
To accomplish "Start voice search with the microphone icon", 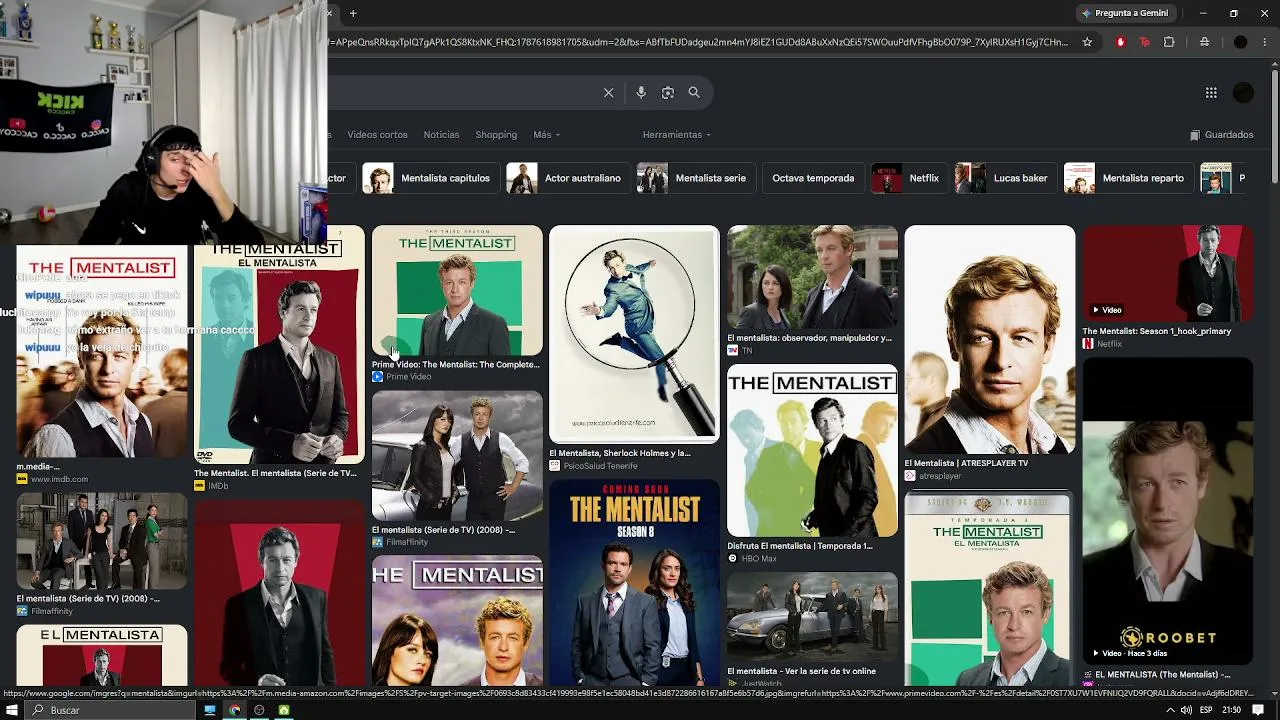I will click(x=641, y=93).
